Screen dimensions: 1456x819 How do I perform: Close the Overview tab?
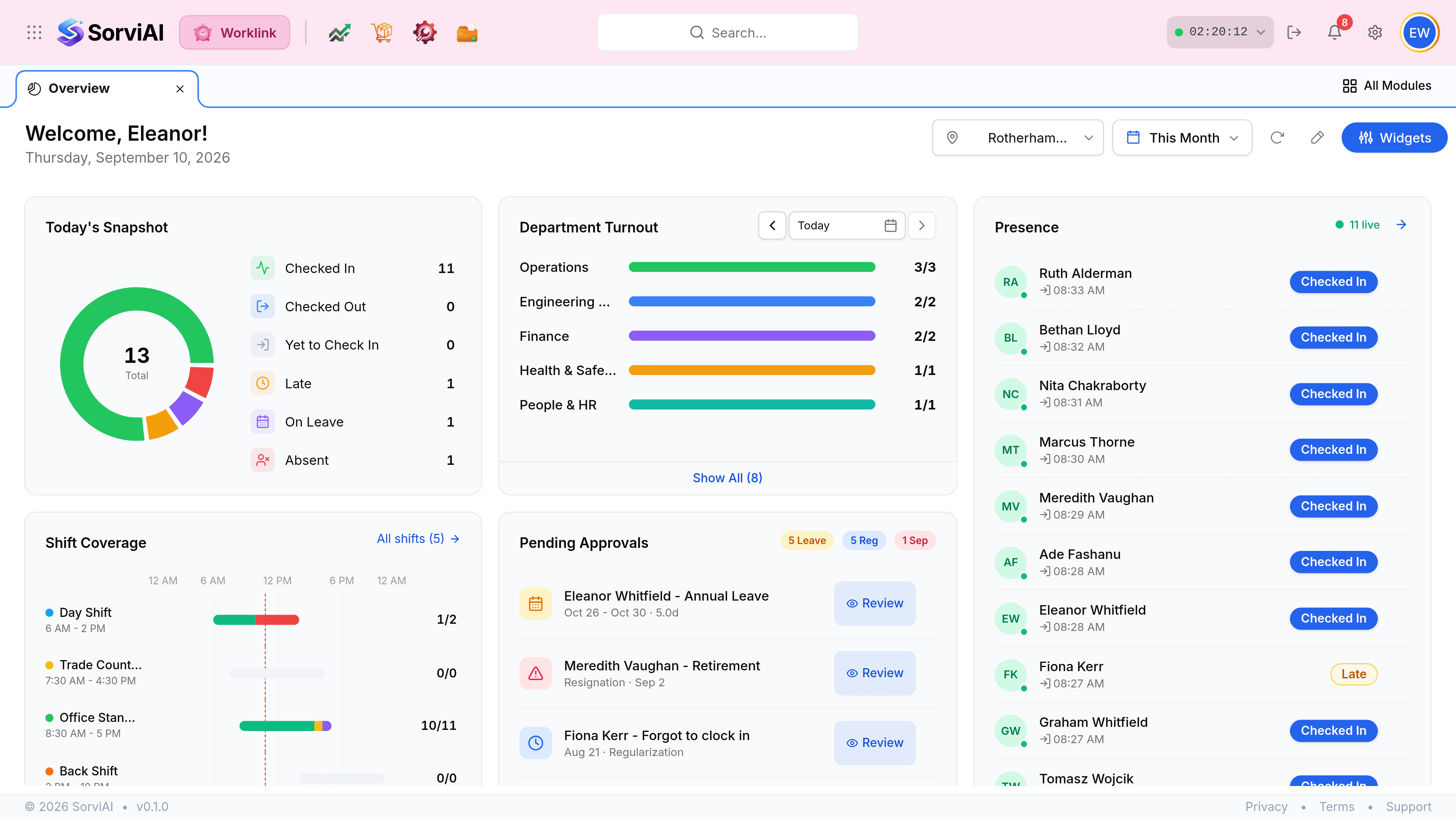180,89
